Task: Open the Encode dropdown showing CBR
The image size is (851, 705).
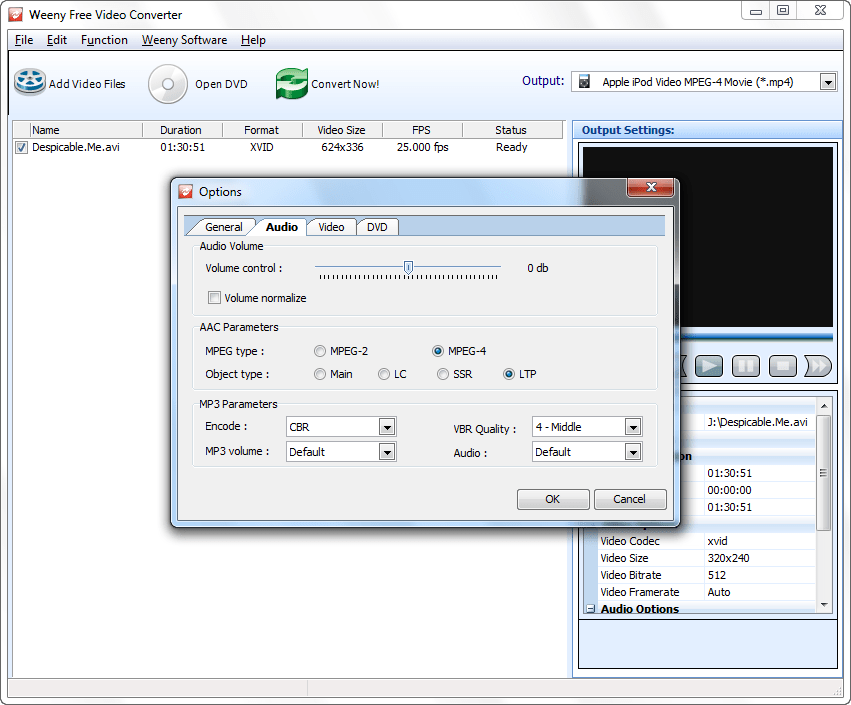Action: click(387, 426)
